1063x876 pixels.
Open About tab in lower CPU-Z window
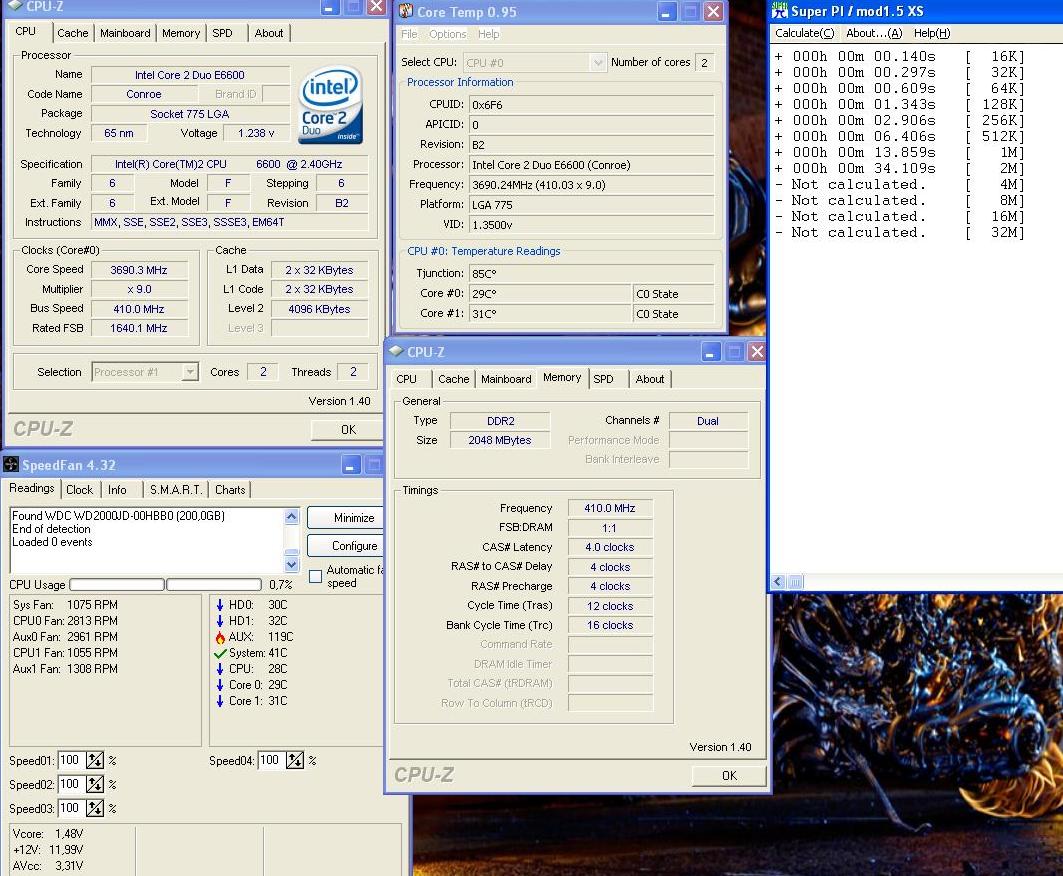tap(649, 379)
